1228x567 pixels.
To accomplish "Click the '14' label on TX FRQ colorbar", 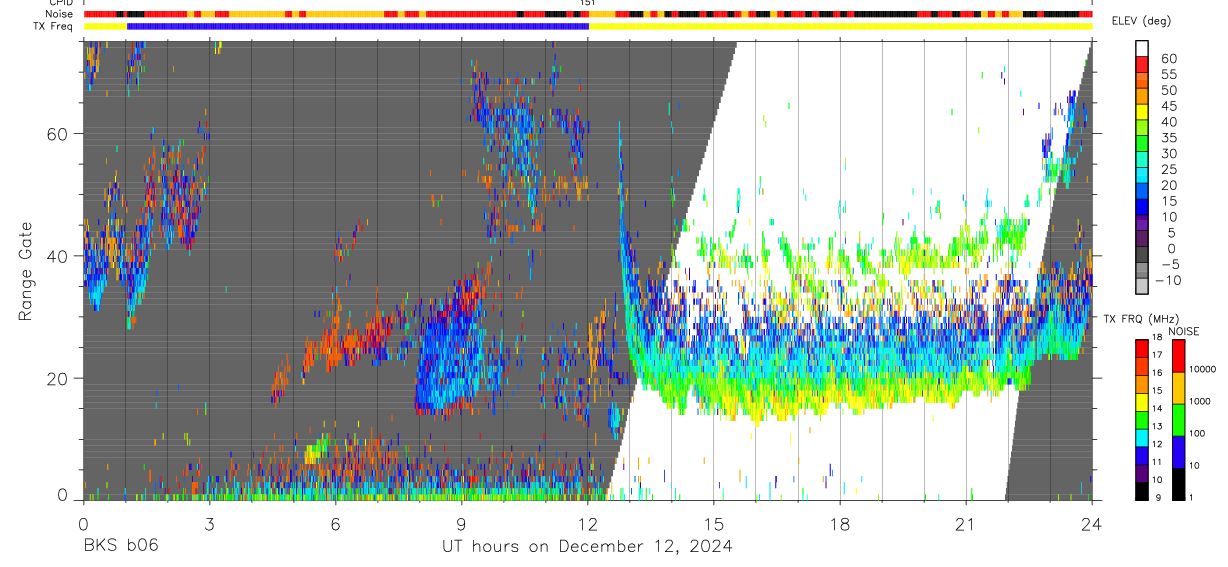I will pos(1155,409).
